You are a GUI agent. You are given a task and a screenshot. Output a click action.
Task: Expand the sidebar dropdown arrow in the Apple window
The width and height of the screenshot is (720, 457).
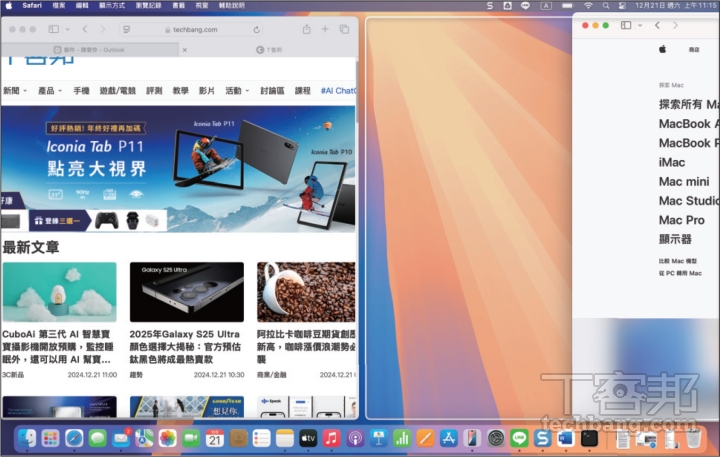pos(640,25)
